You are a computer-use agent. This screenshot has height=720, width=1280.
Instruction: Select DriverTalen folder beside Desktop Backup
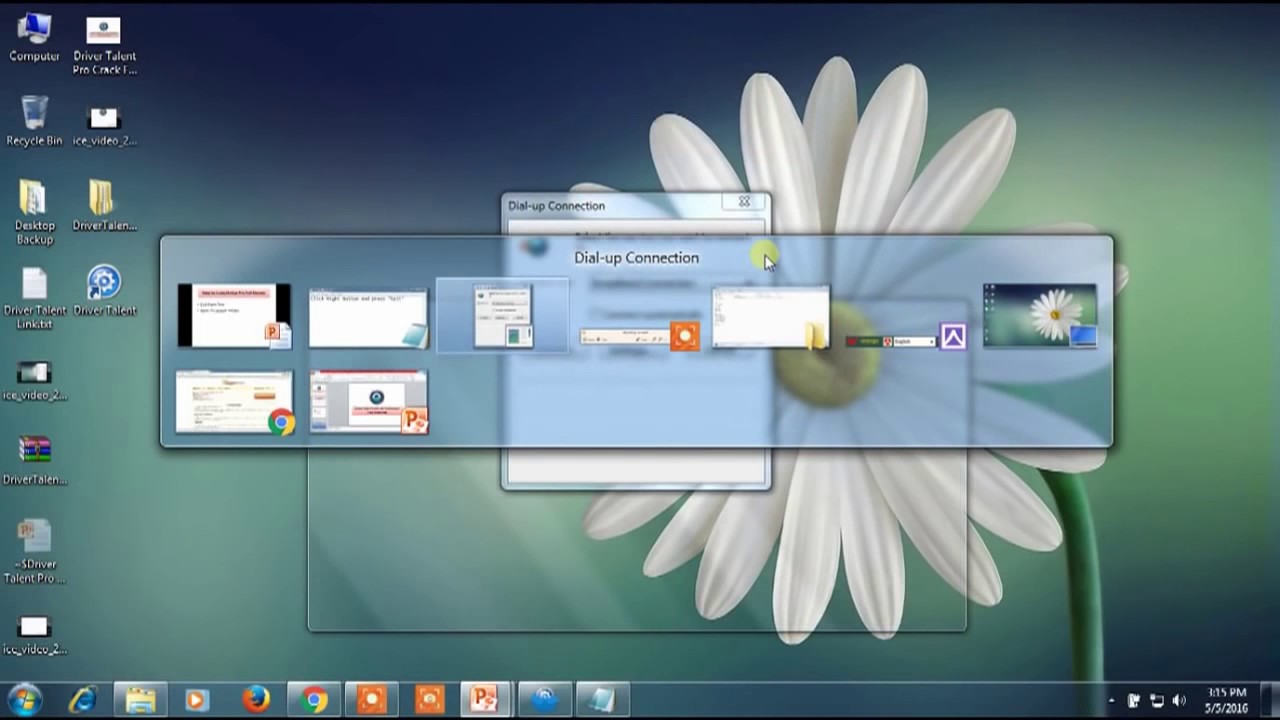point(104,206)
